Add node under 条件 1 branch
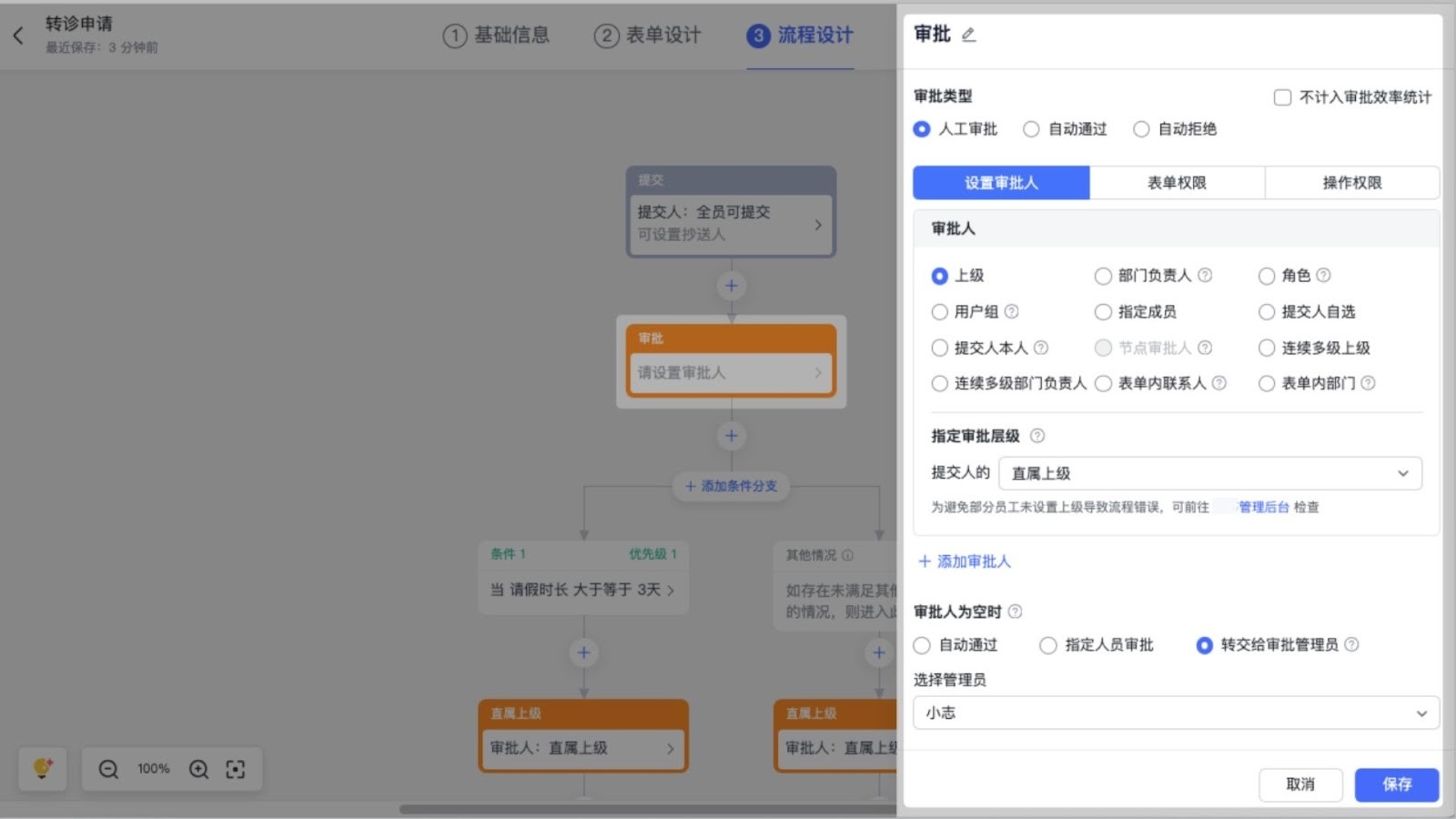The width and height of the screenshot is (1456, 819). (584, 652)
